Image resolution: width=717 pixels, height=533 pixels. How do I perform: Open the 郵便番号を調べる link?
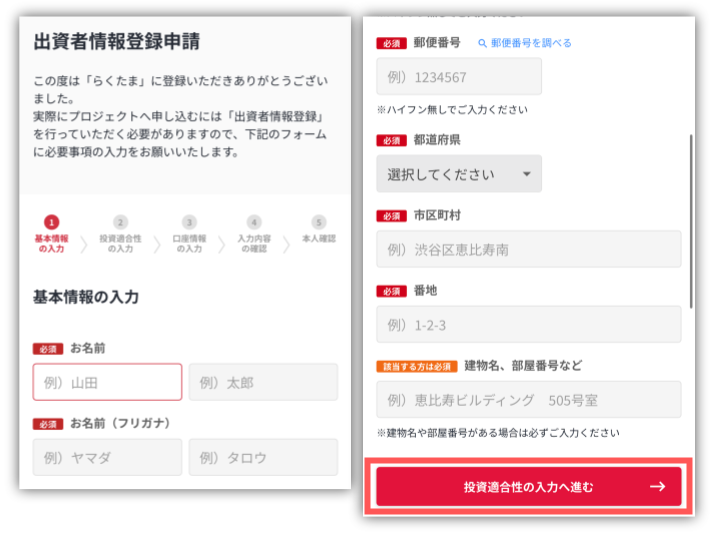(531, 43)
